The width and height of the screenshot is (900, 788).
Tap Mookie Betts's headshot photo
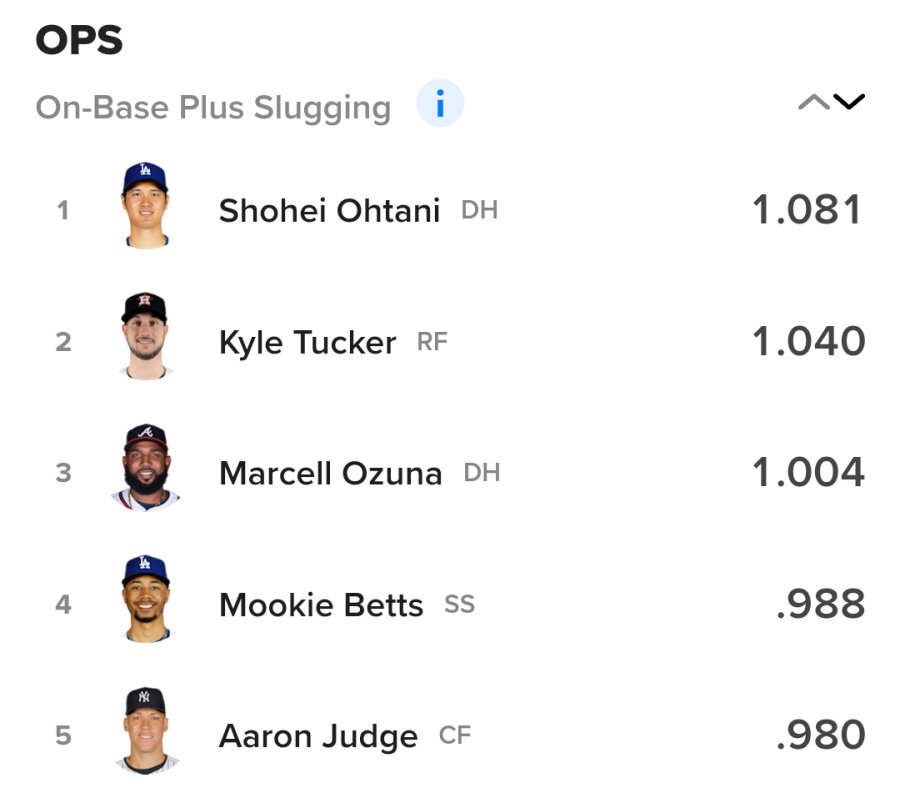145,598
